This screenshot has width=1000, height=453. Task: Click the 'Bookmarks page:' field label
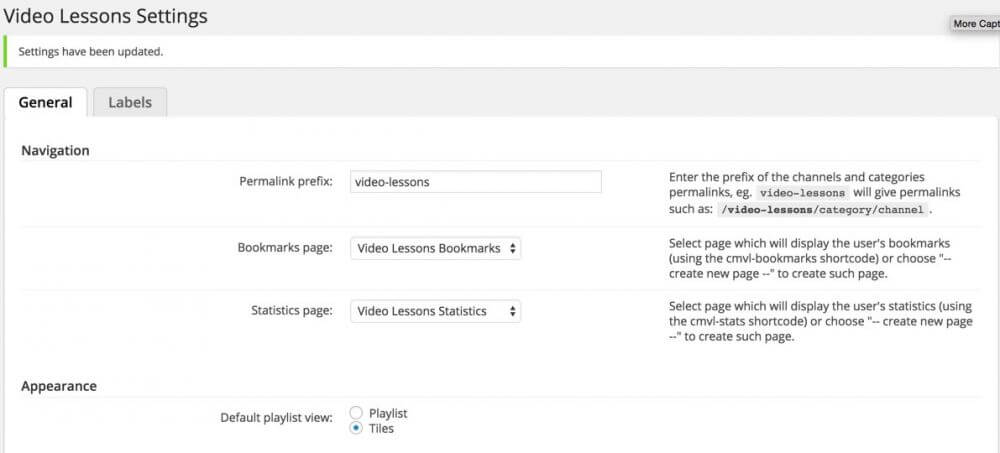285,248
